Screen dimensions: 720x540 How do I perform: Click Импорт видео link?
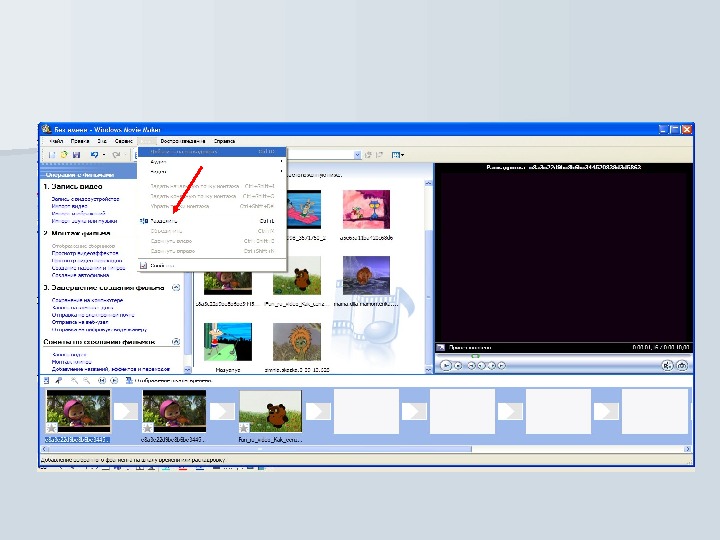point(69,207)
